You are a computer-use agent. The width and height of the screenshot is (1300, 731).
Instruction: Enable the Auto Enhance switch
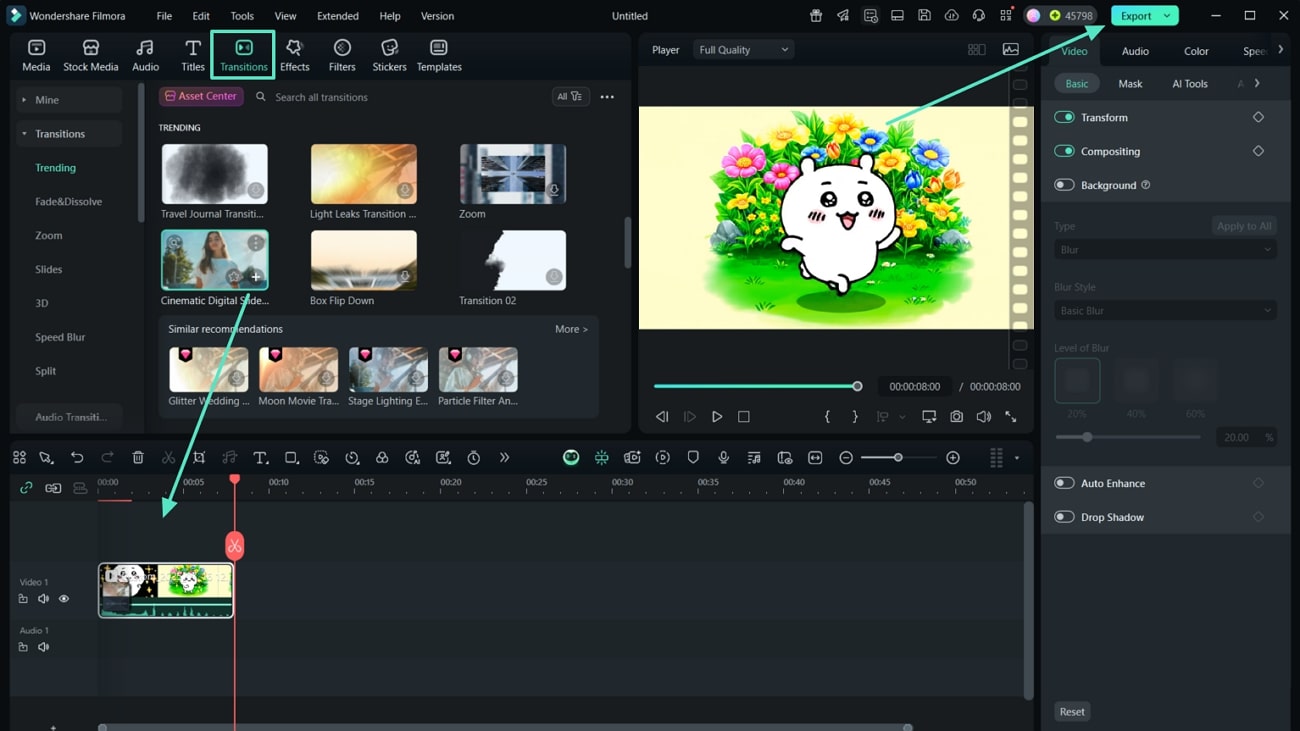[1064, 483]
